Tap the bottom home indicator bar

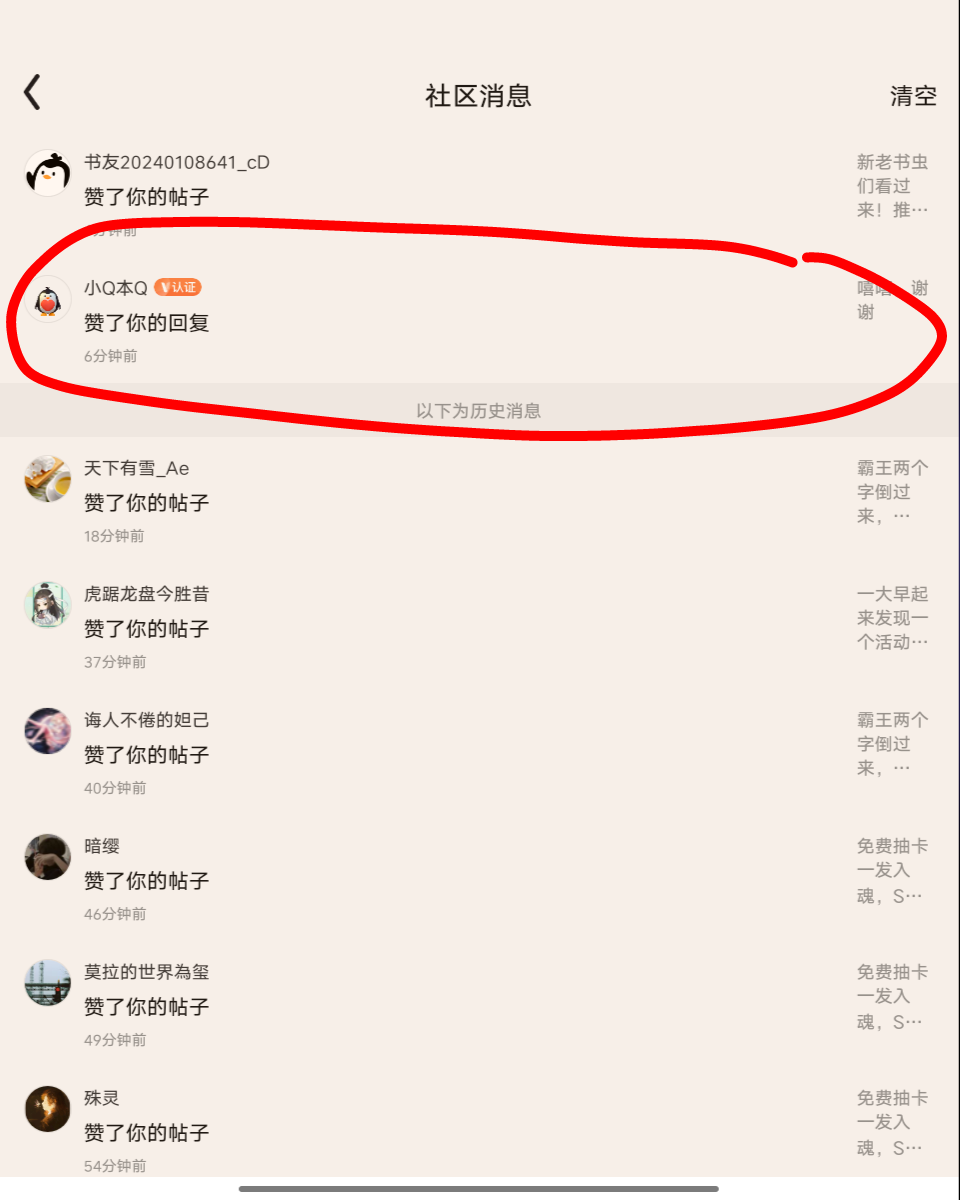click(x=479, y=1189)
